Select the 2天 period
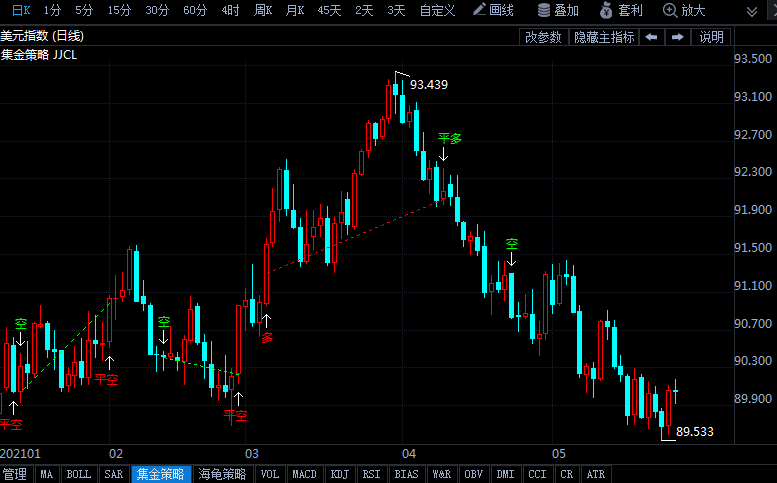 point(364,10)
